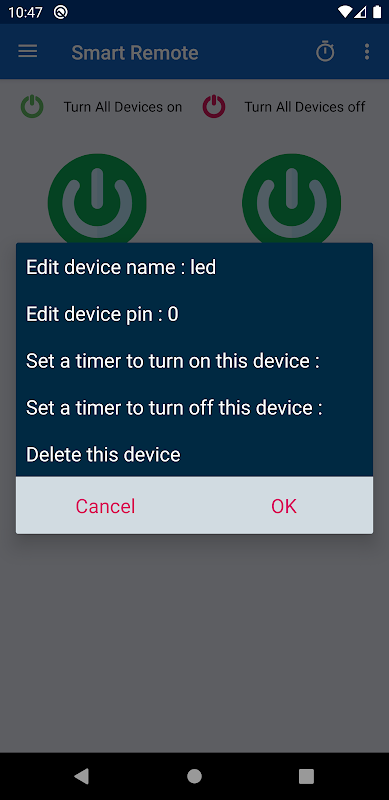Tap the Android home circle button
389x800 pixels.
194,776
